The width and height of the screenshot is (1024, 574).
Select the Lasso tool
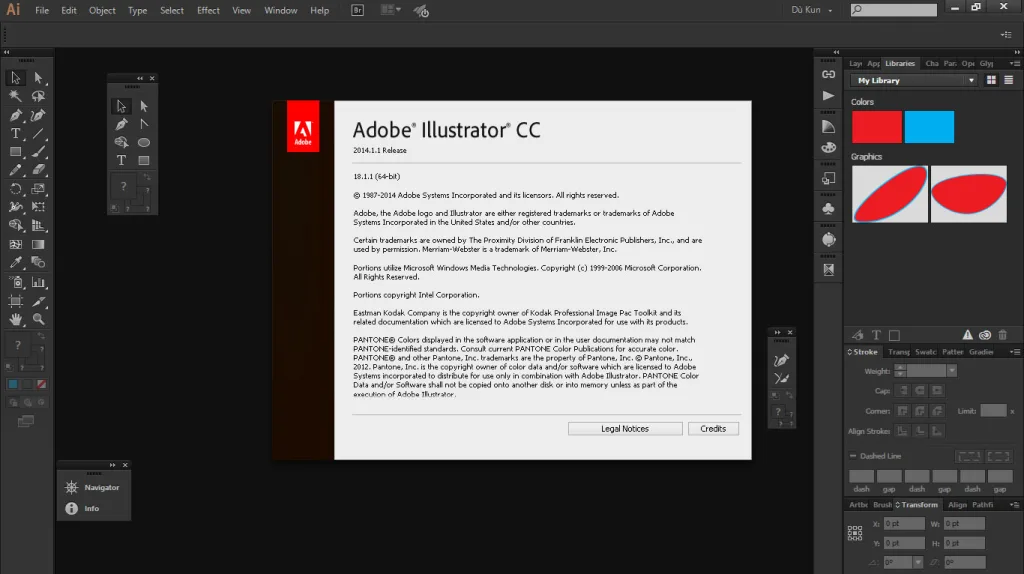[x=38, y=96]
